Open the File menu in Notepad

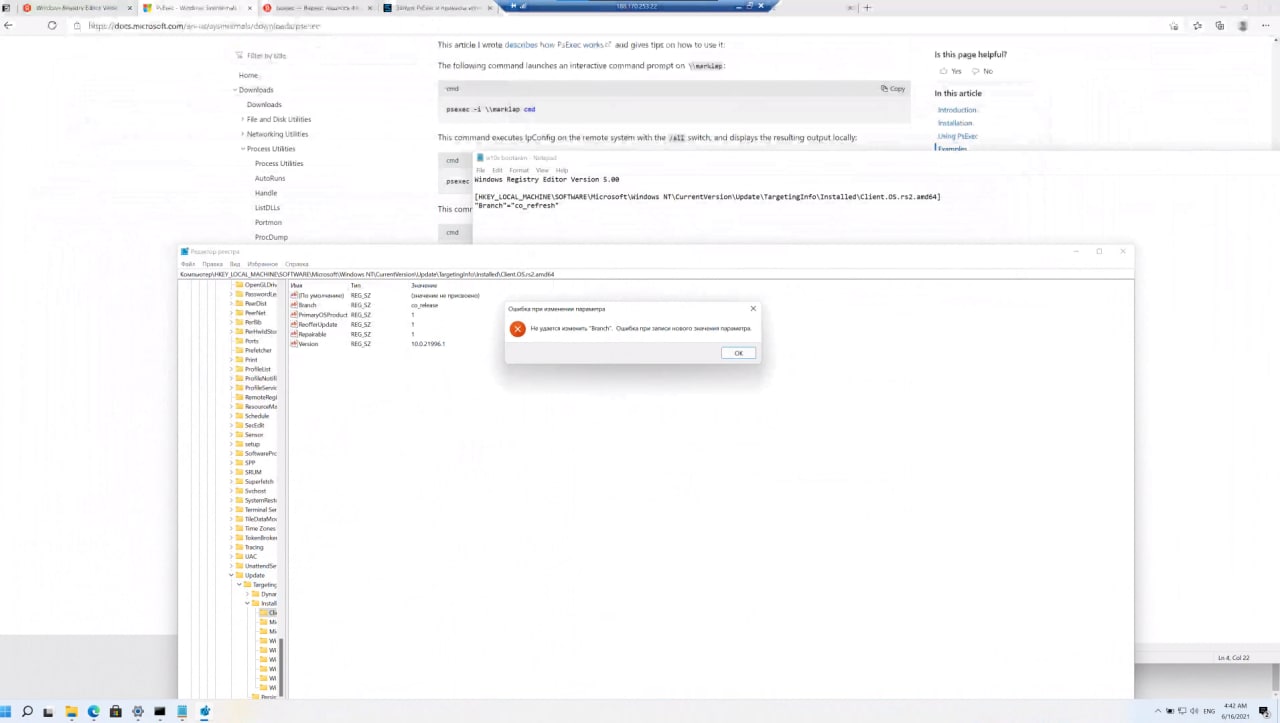coord(480,170)
